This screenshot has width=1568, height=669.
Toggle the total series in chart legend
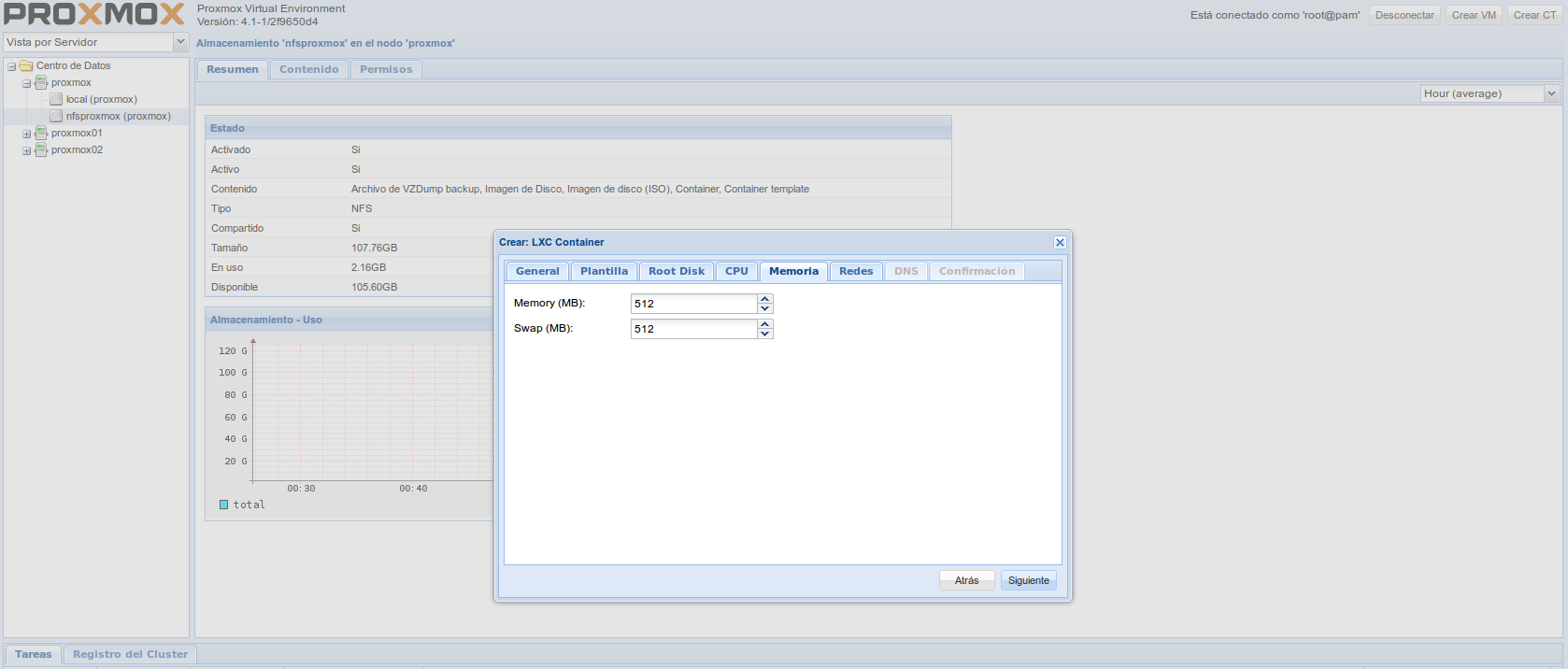224,505
